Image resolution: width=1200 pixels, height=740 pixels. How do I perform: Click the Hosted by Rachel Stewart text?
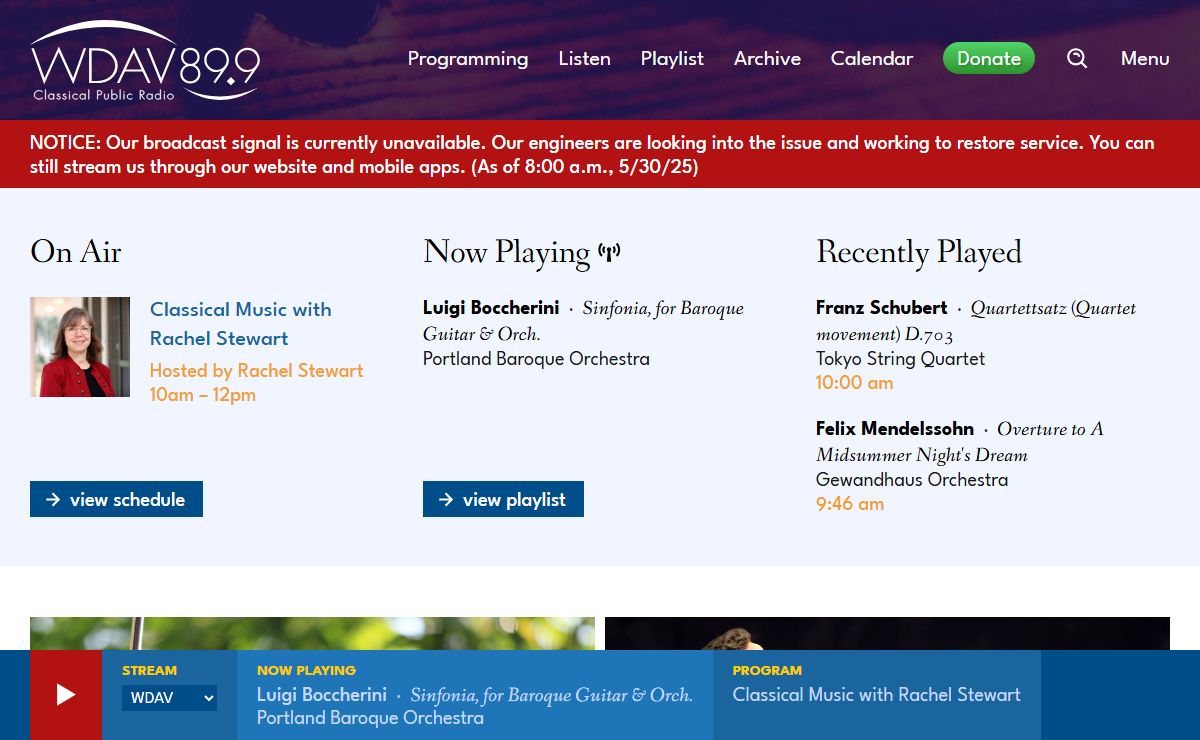click(257, 371)
